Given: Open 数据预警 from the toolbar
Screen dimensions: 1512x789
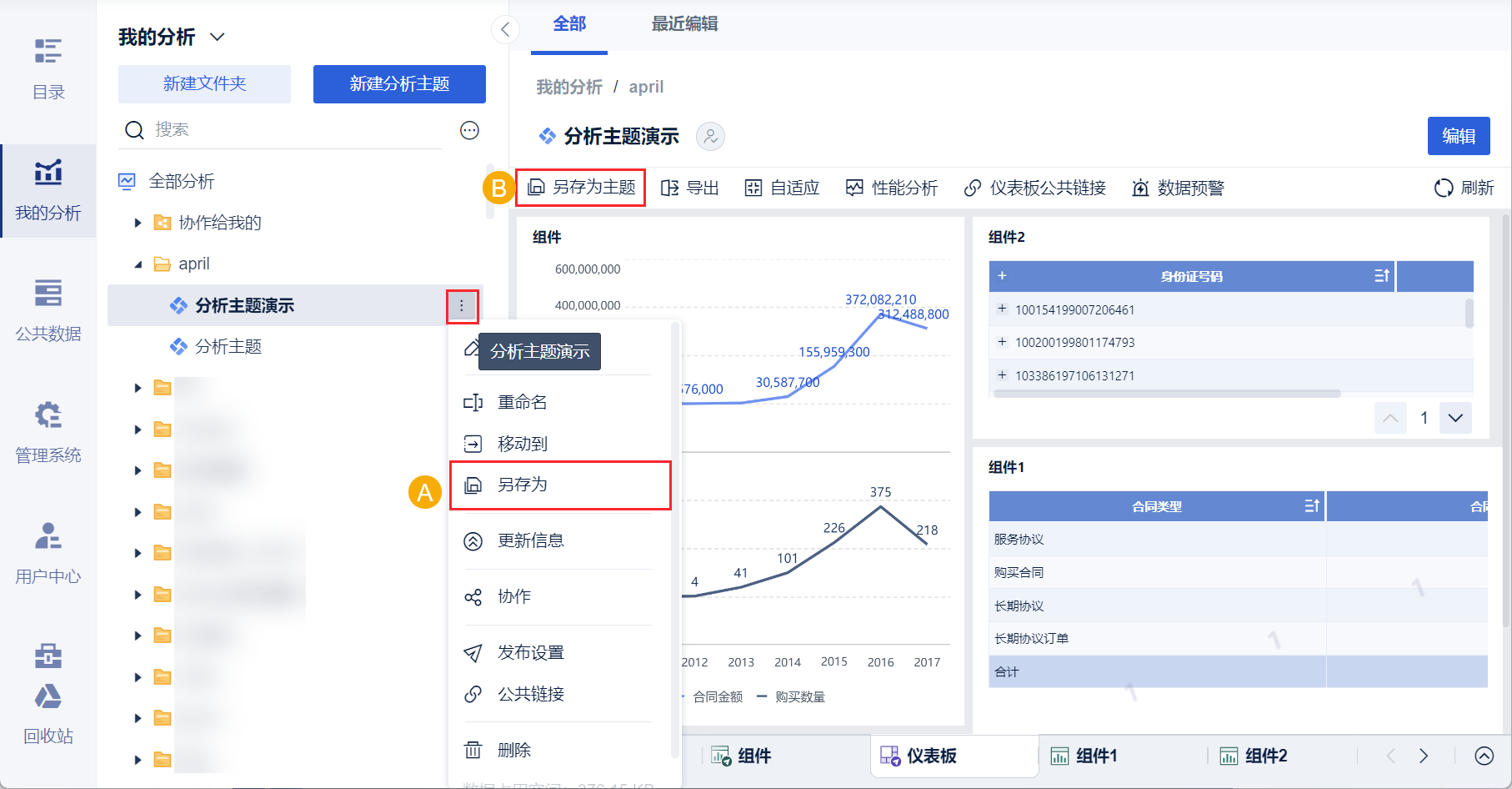Looking at the screenshot, I should coord(1178,188).
